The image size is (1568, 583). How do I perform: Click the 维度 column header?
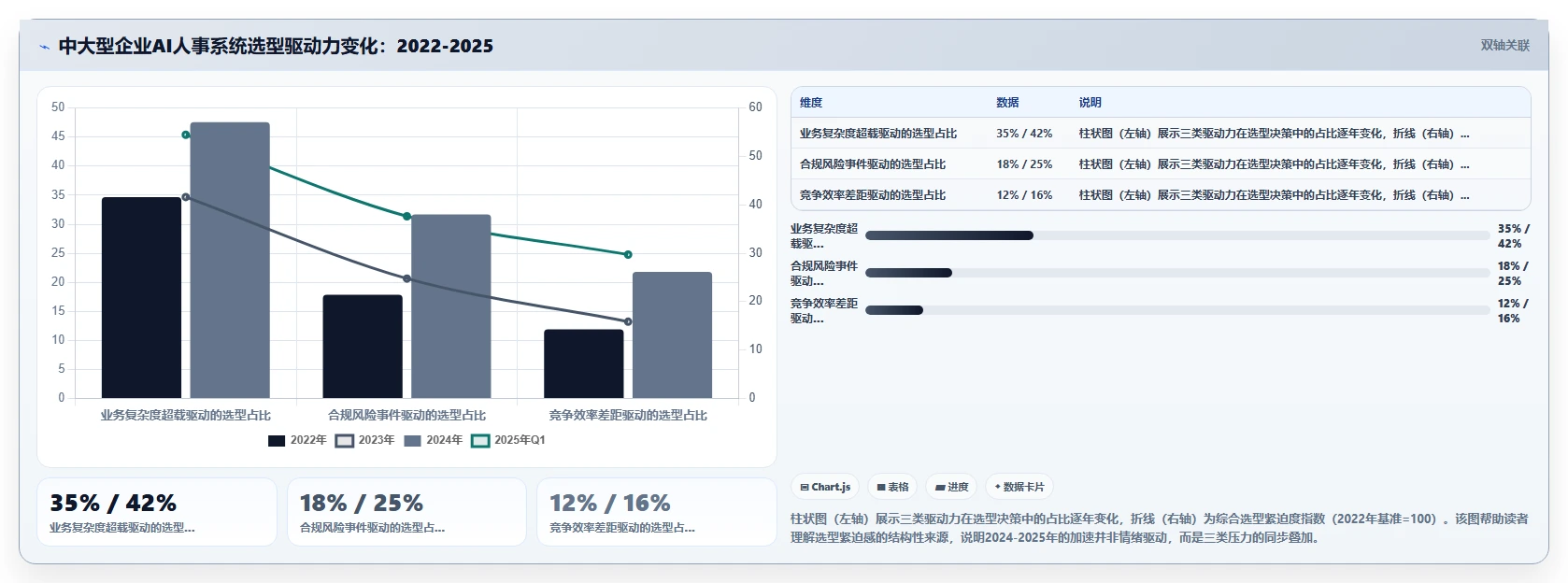coord(811,103)
